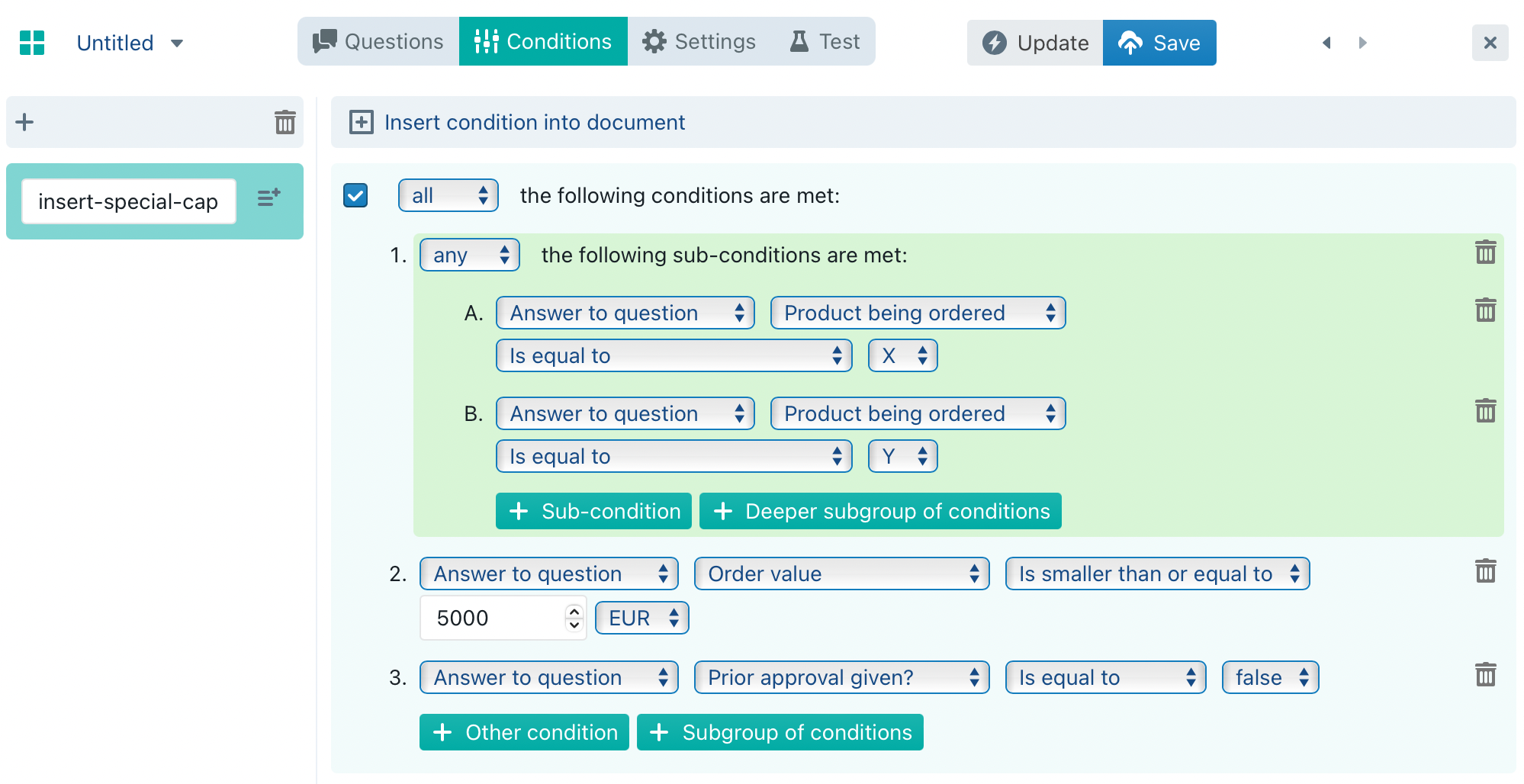Viewport: 1524px width, 784px height.
Task: Click trash icon in left sidebar toolbar
Action: pos(285,122)
